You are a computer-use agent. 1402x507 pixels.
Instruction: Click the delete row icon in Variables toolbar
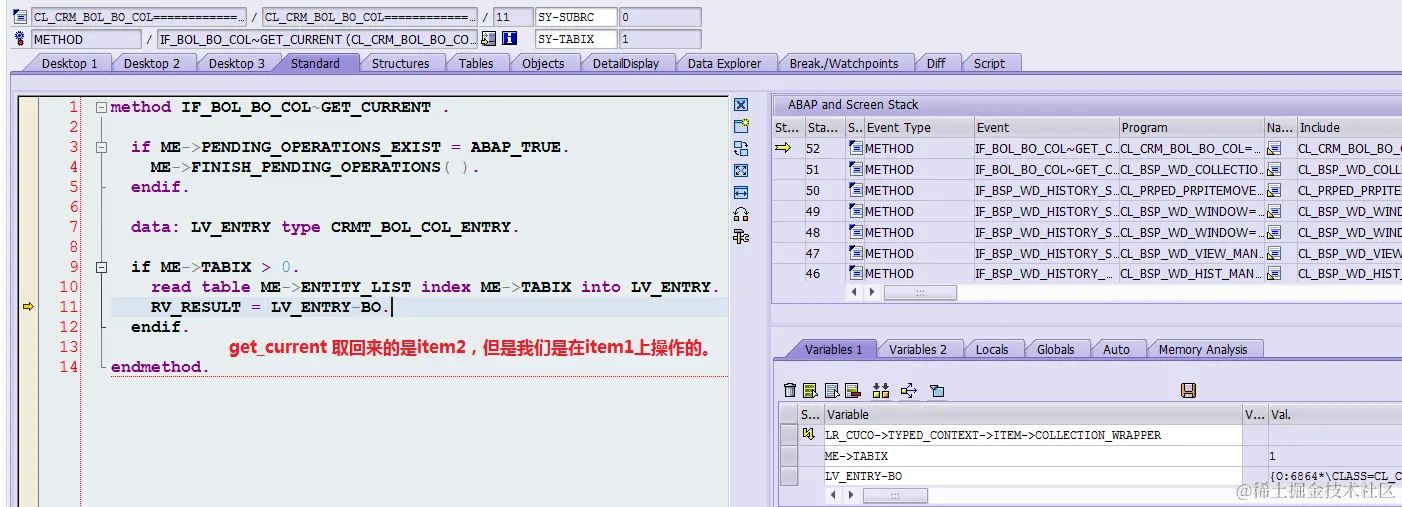pos(852,390)
